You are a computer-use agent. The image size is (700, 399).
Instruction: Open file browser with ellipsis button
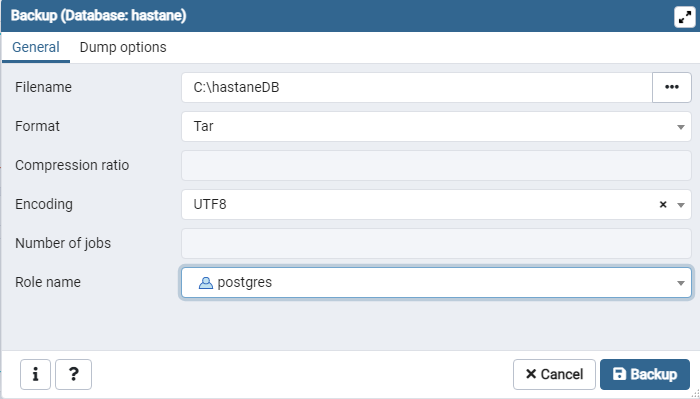click(x=672, y=87)
